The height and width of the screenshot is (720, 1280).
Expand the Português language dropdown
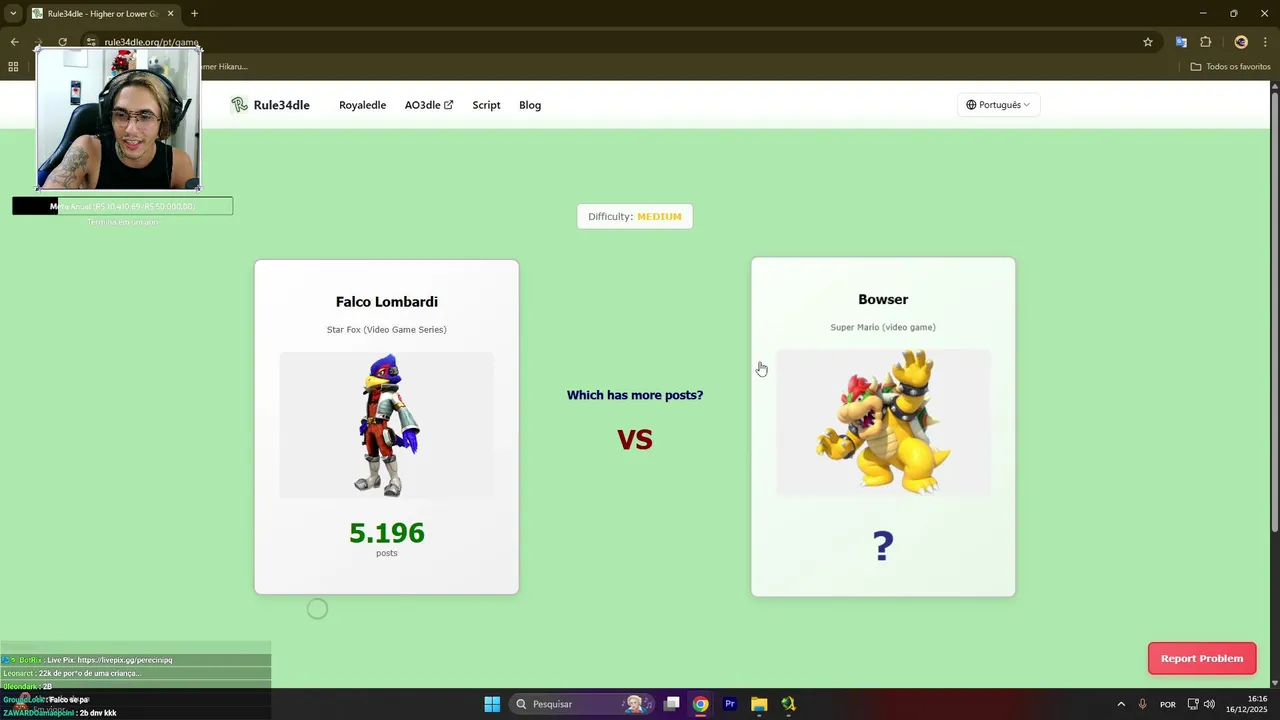pos(998,105)
